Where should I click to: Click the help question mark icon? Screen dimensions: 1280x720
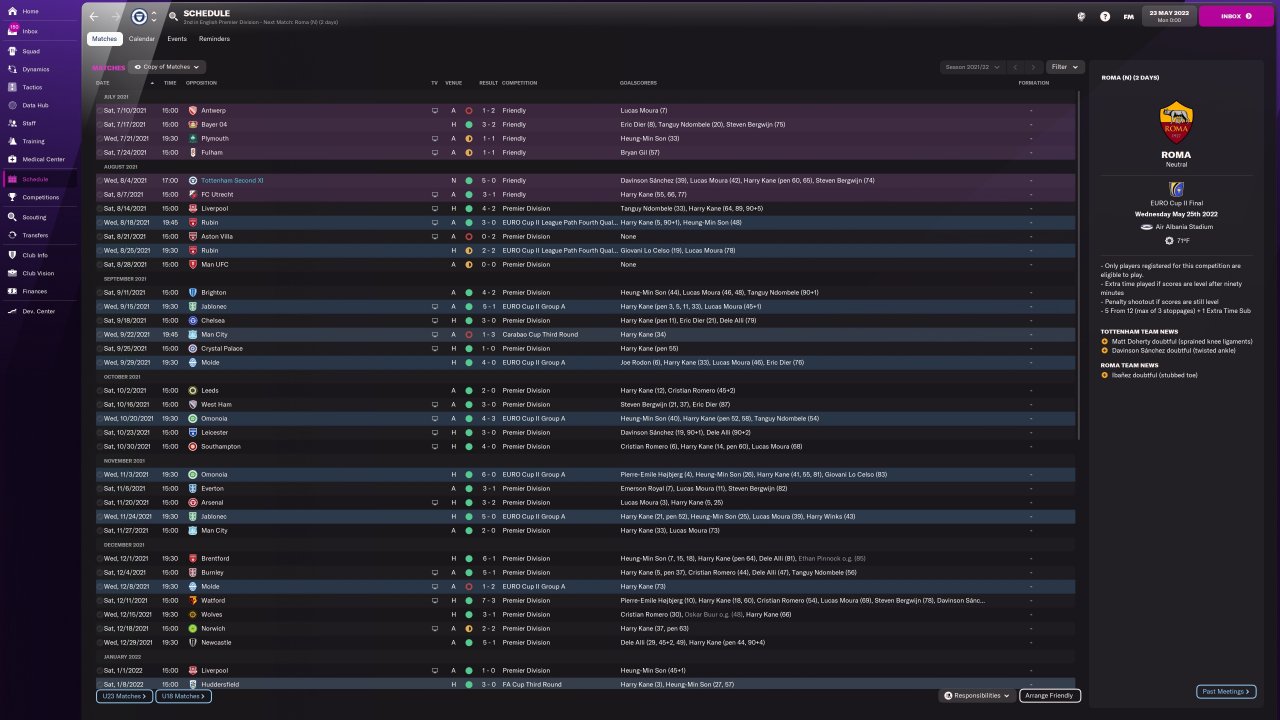tap(1105, 16)
